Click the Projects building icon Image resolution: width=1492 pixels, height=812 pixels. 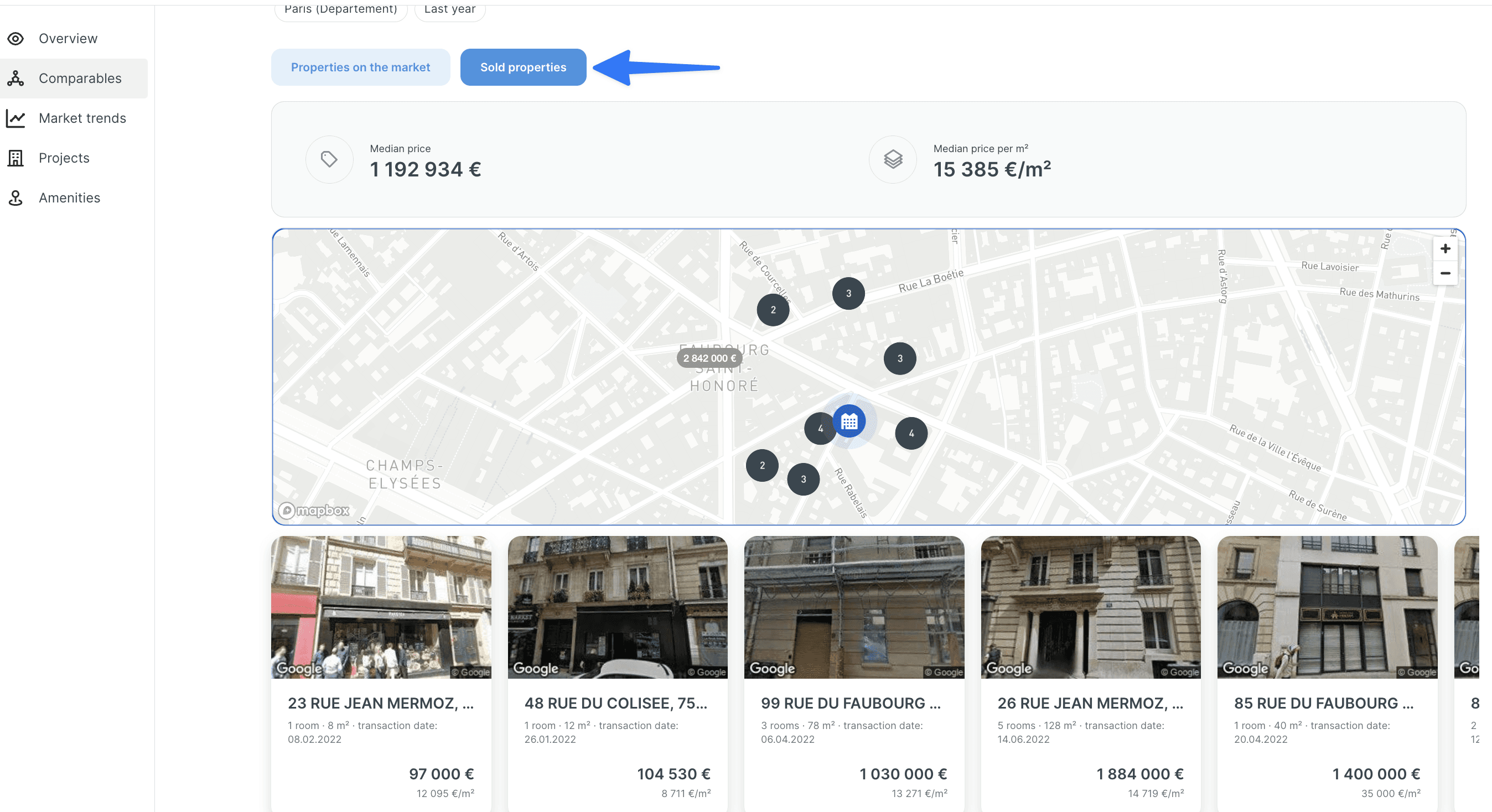(15, 158)
